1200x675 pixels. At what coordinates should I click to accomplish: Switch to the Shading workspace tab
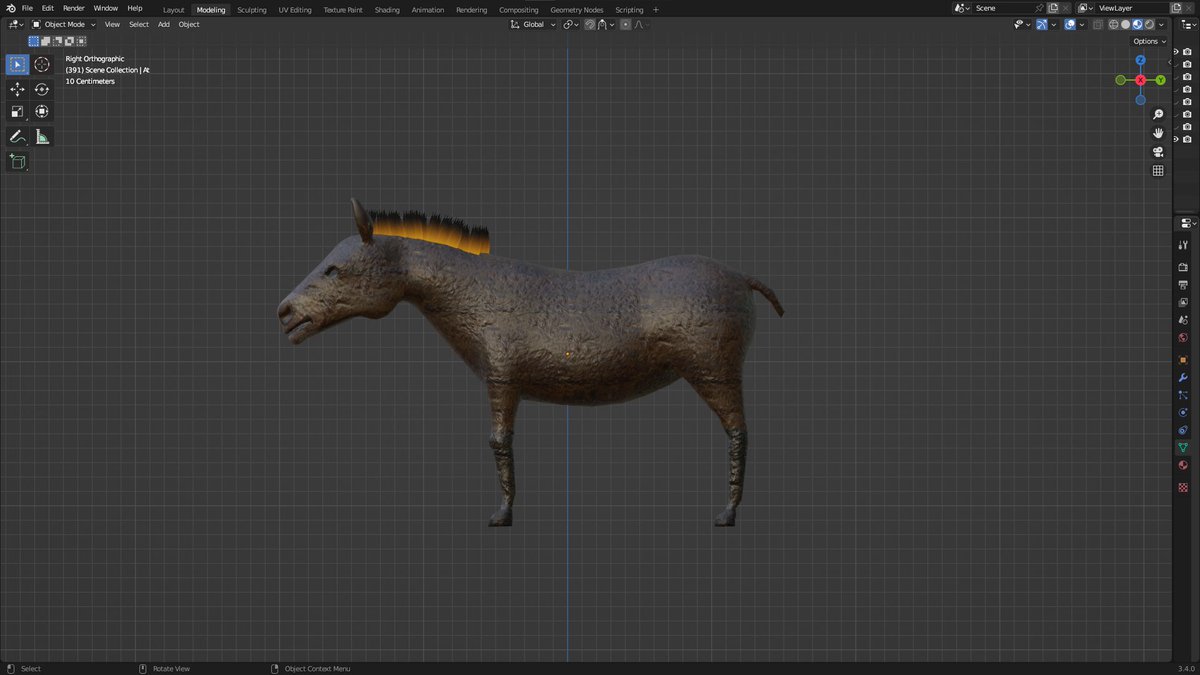(387, 10)
